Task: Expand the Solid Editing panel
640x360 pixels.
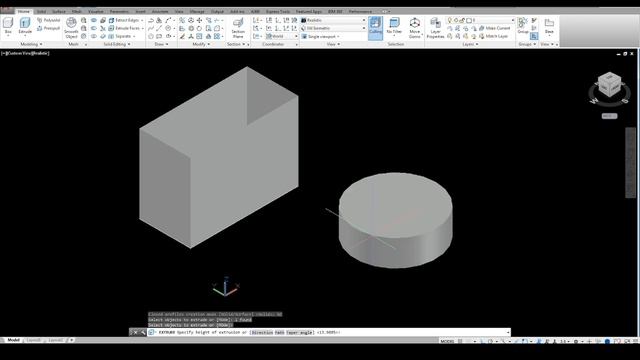Action: point(117,44)
